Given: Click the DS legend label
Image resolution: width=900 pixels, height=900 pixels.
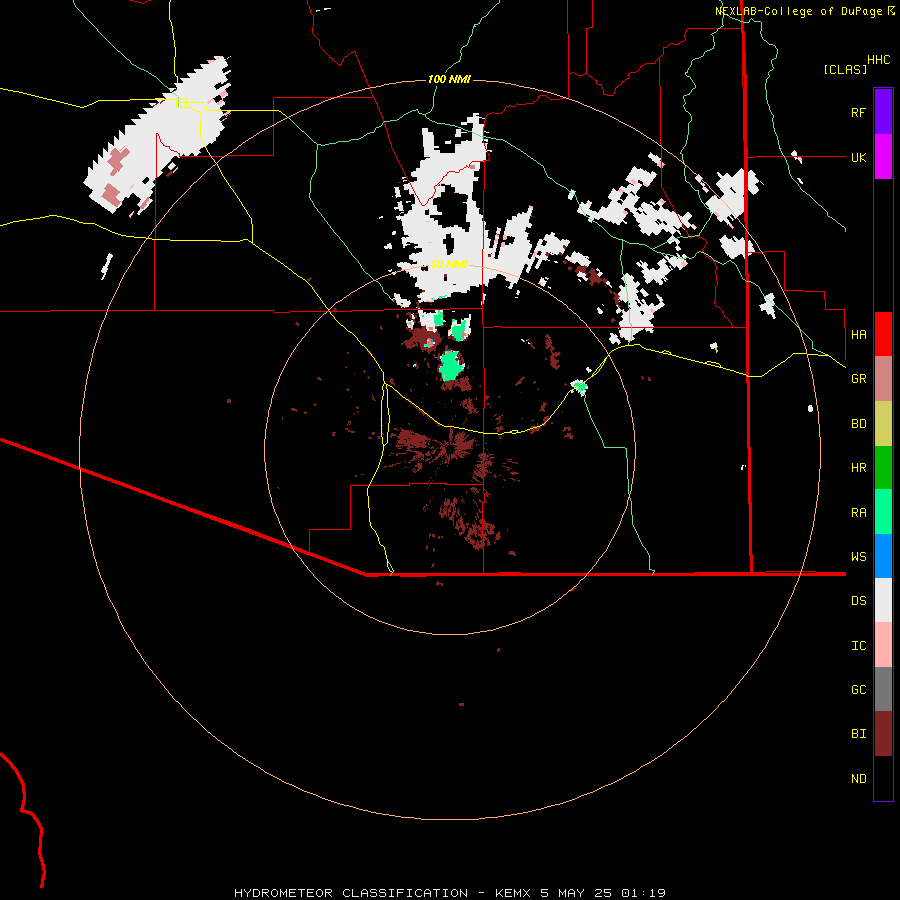Looking at the screenshot, I should (x=858, y=601).
